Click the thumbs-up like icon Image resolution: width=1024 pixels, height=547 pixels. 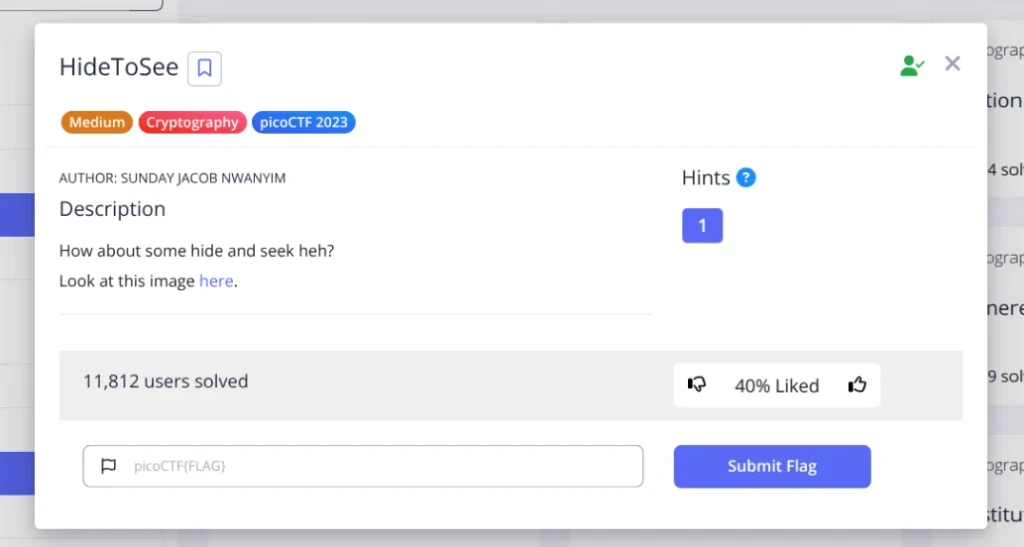[857, 384]
